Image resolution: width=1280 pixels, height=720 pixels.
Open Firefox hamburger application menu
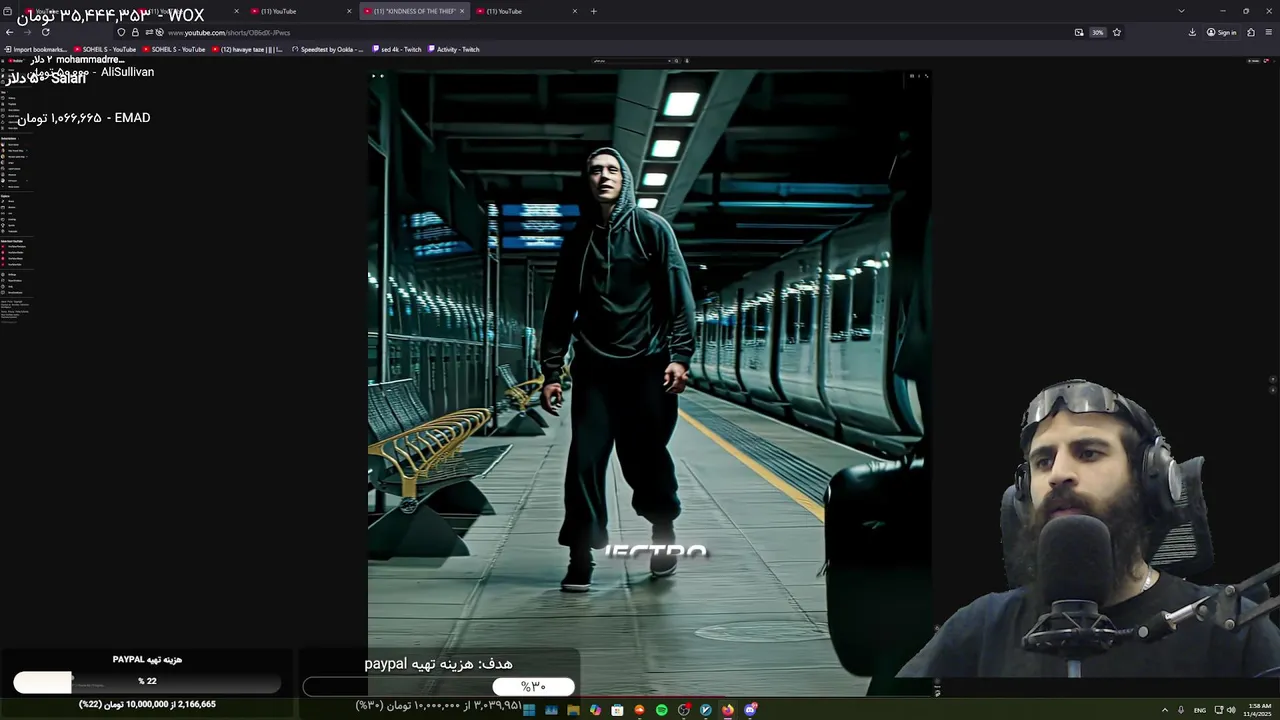(1269, 32)
